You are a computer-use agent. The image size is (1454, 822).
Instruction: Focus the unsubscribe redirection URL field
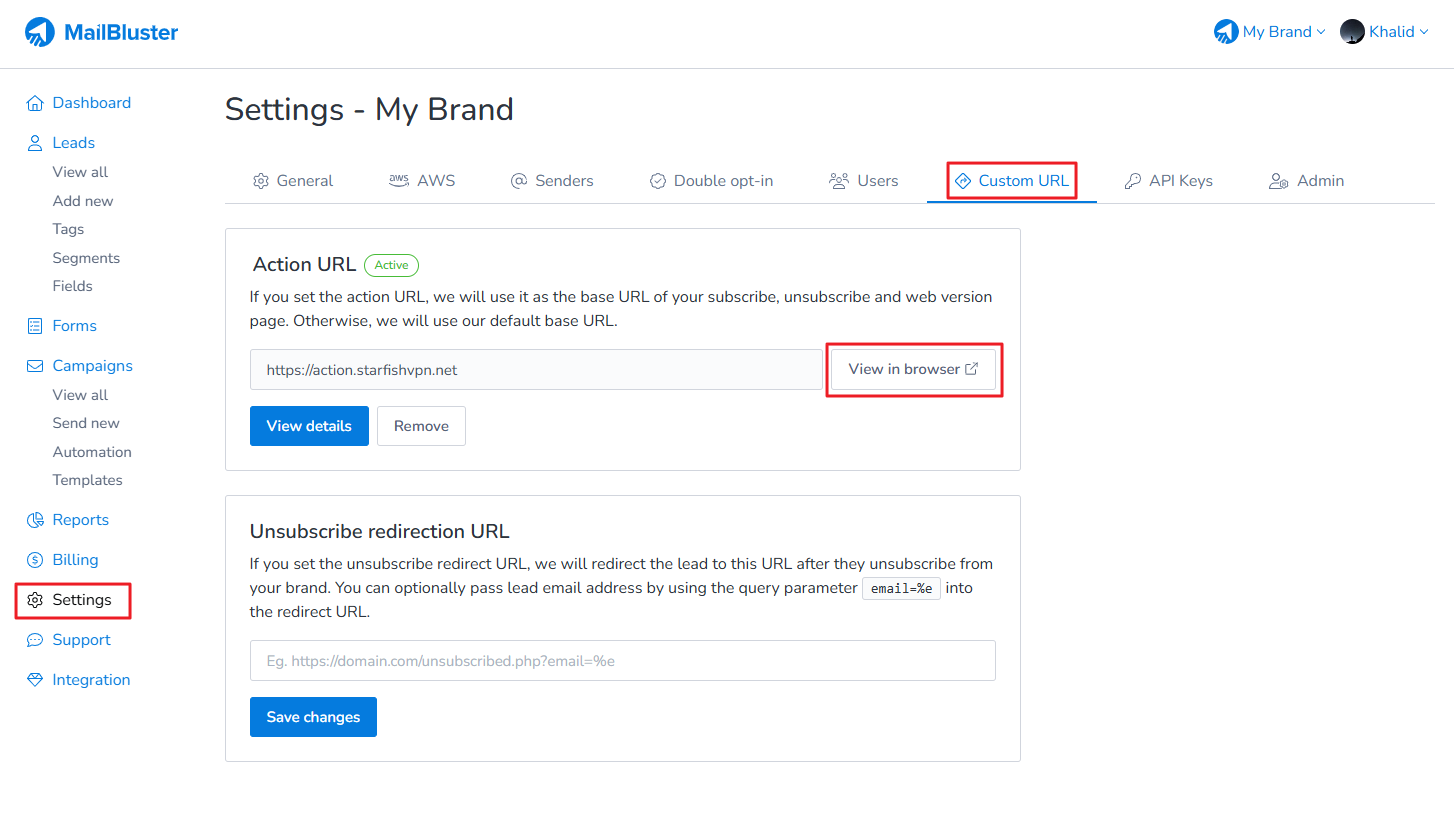pos(622,661)
